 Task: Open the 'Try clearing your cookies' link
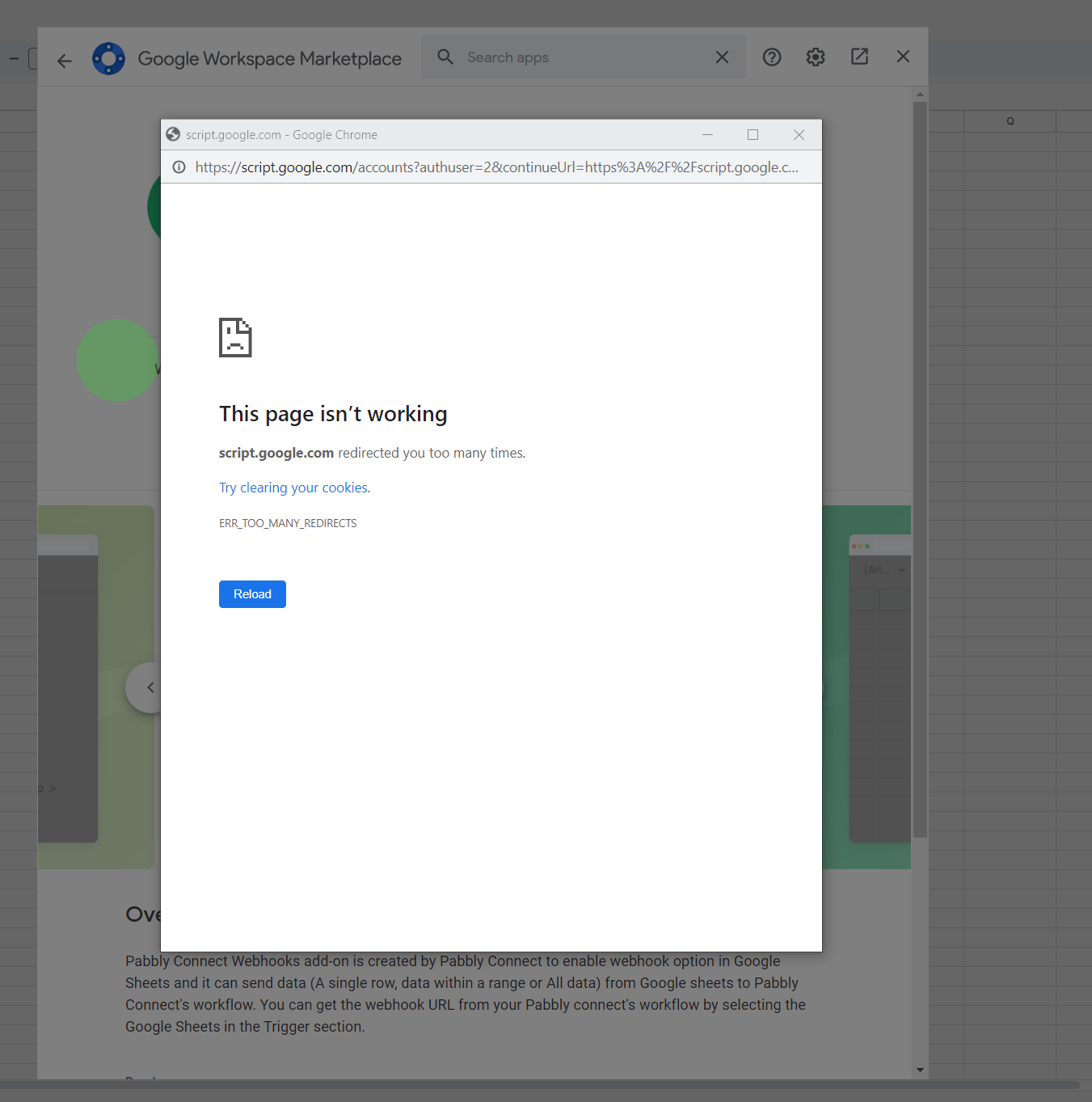click(295, 488)
